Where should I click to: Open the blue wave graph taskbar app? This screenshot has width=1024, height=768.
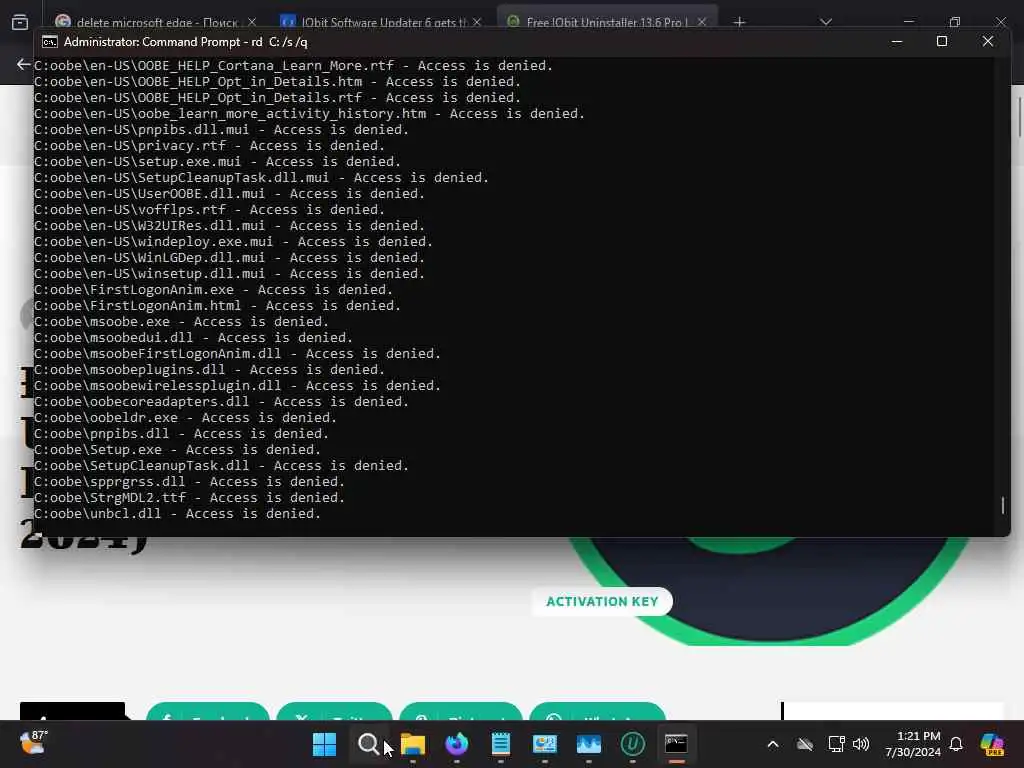[588, 744]
